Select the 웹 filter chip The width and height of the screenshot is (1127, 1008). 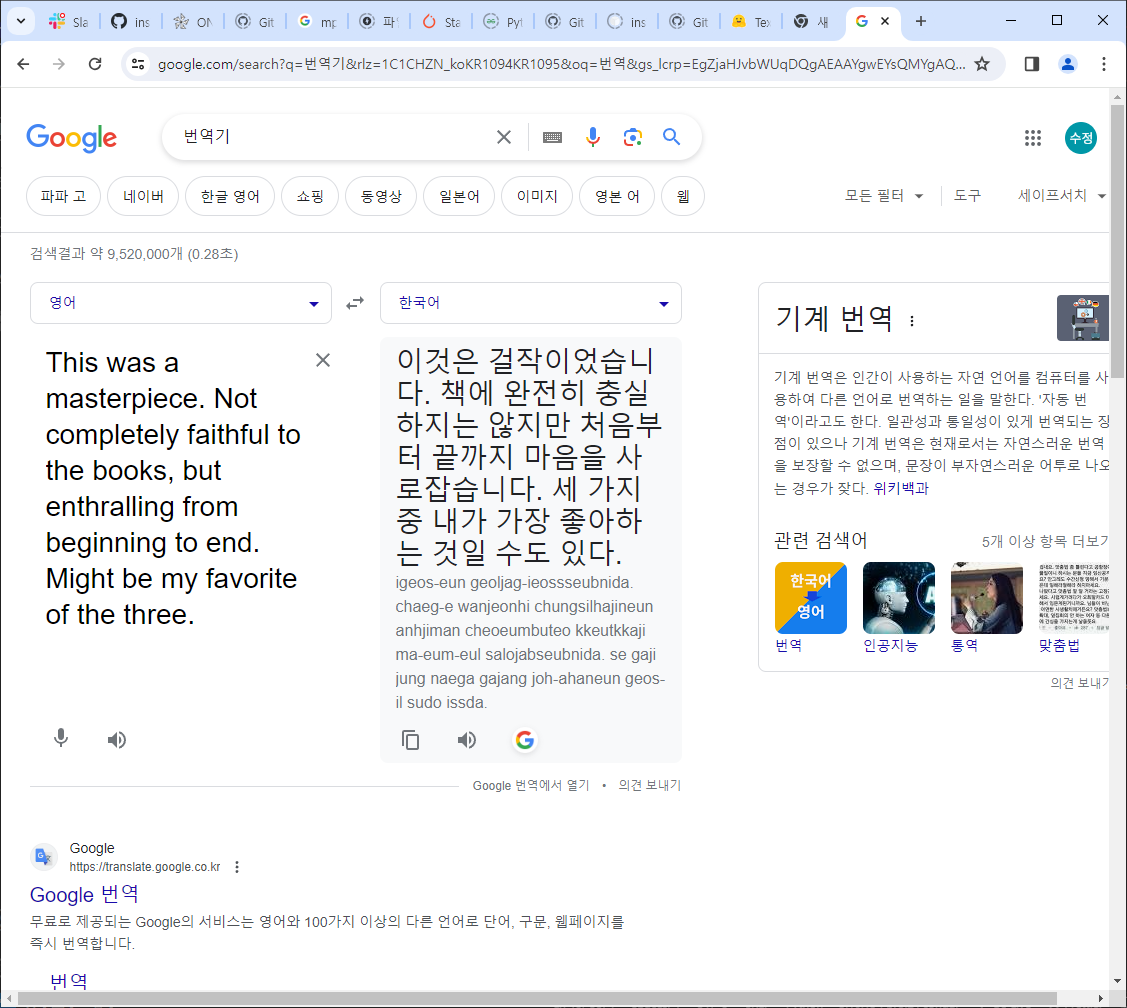(683, 196)
